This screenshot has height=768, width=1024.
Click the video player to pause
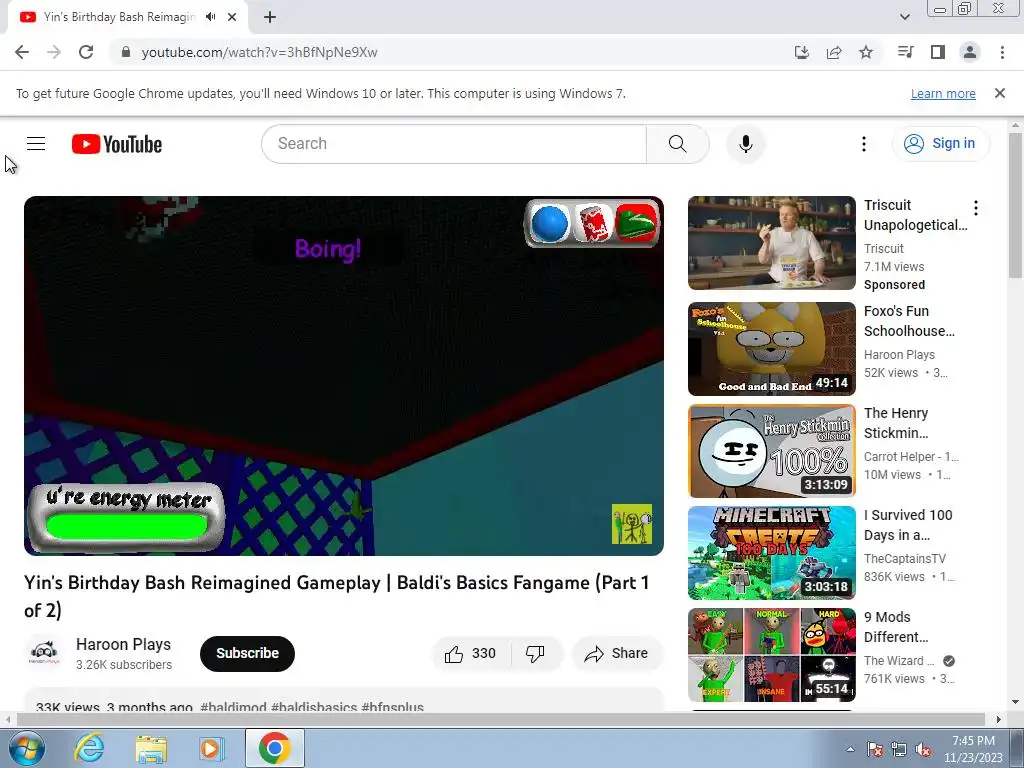pyautogui.click(x=344, y=376)
